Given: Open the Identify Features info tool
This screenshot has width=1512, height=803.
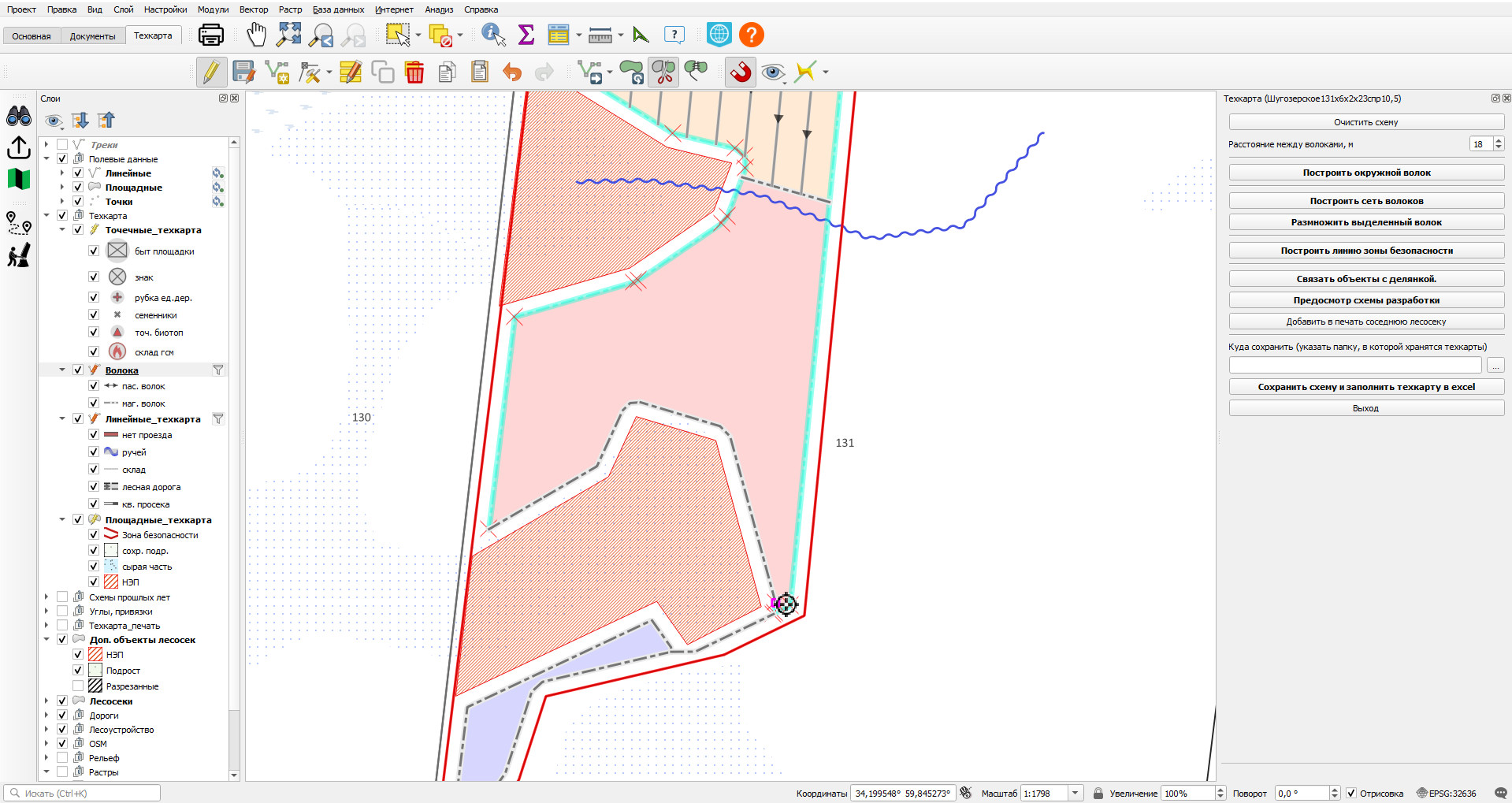Looking at the screenshot, I should click(493, 35).
